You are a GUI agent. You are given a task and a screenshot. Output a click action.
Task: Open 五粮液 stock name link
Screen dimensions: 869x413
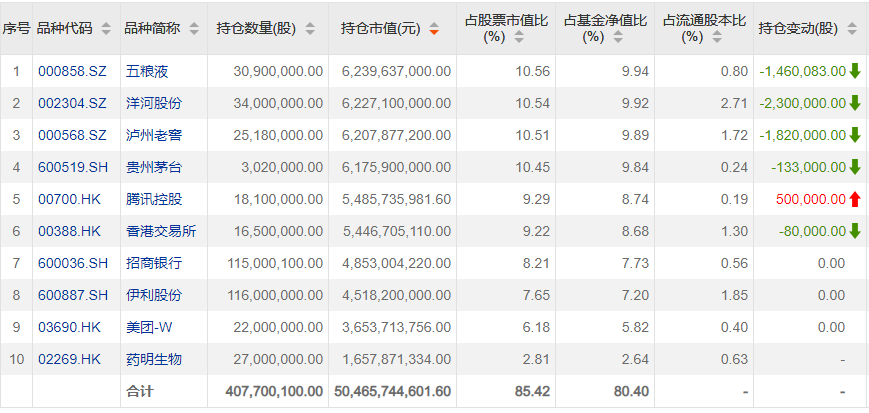(147, 71)
